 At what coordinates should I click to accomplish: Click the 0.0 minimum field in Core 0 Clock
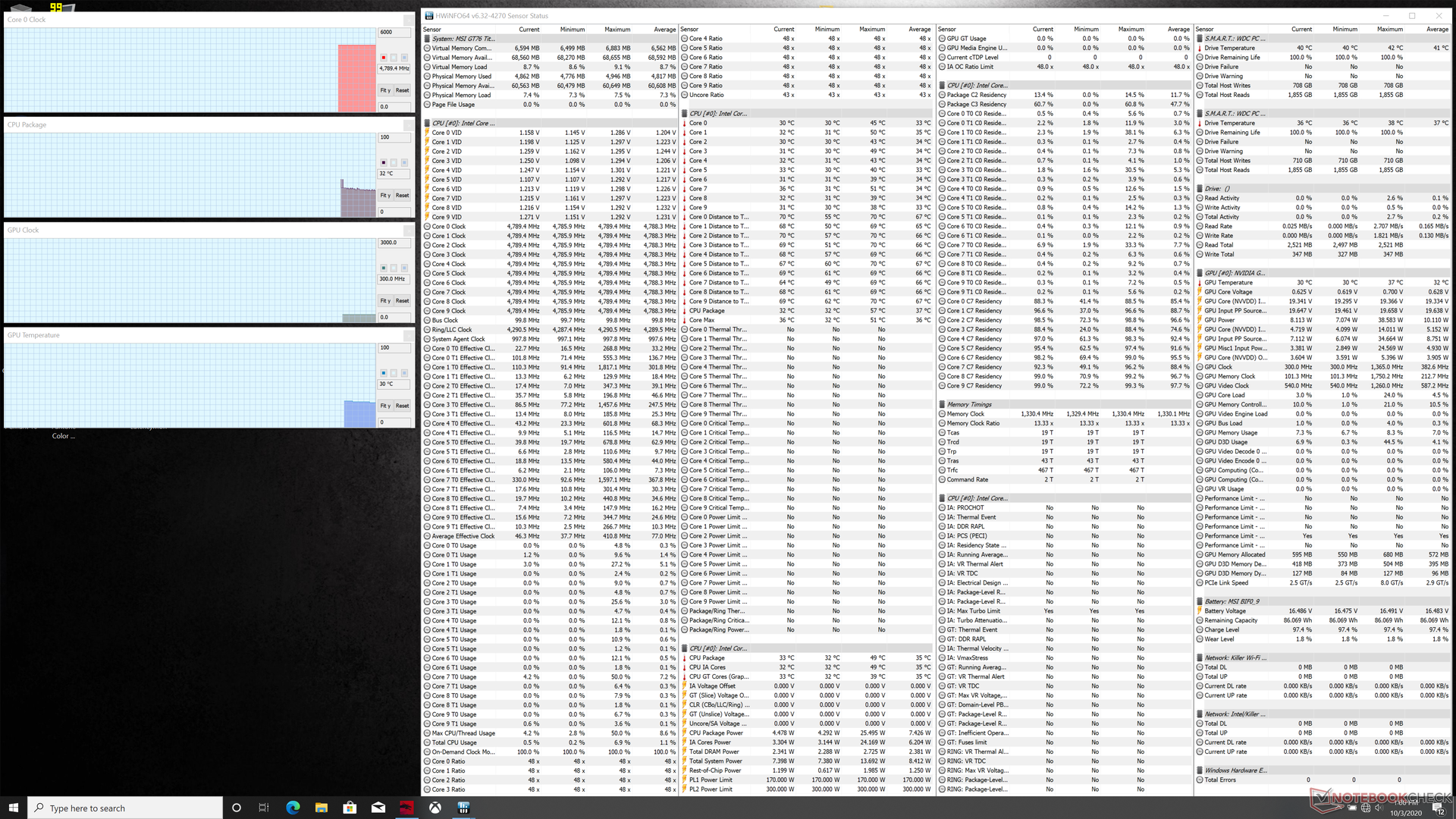point(394,107)
